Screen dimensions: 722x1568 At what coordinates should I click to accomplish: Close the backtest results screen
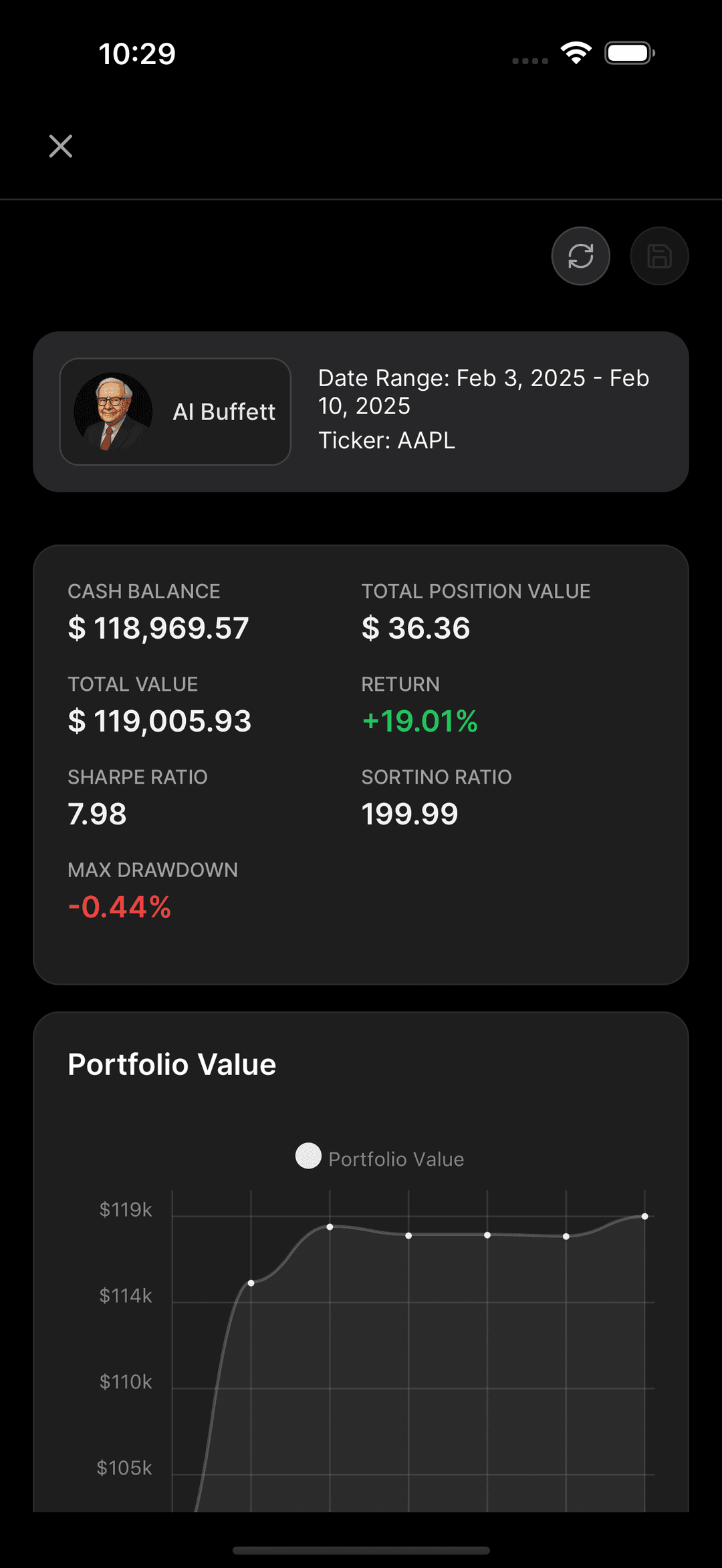click(61, 146)
